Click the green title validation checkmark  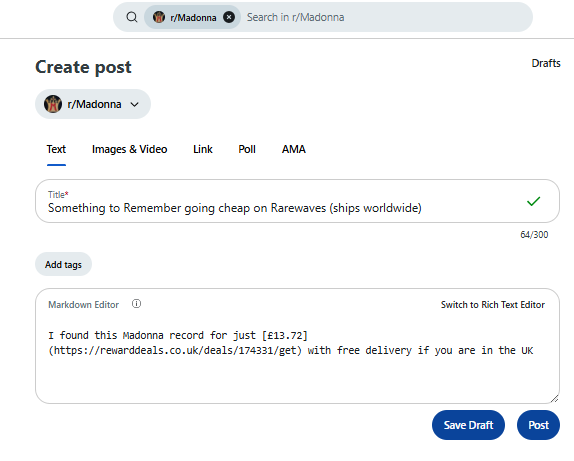coord(533,201)
